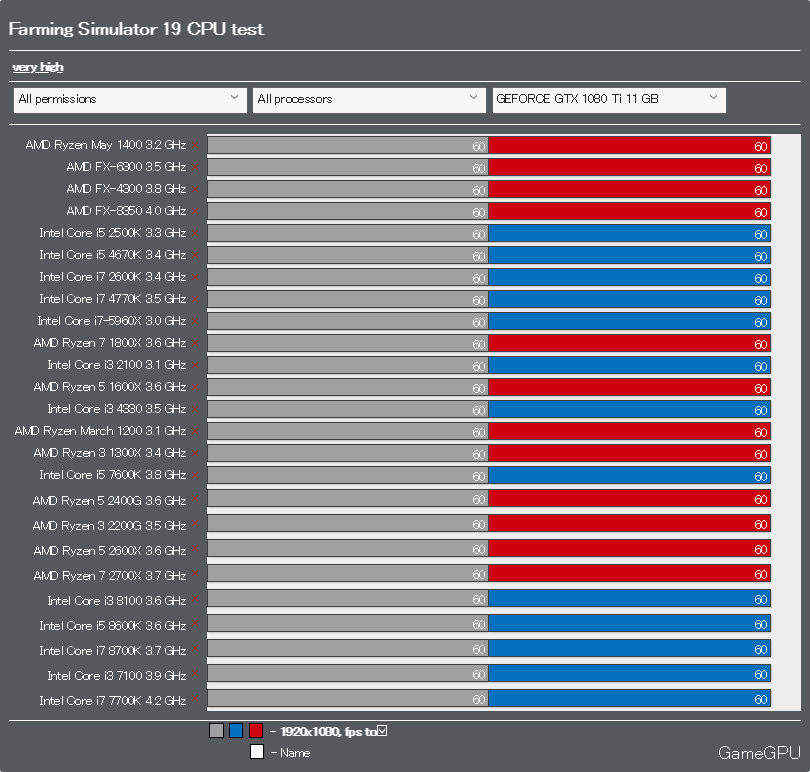Remove AMD Ryzen May 1400 row with X
Image resolution: width=810 pixels, height=772 pixels.
click(x=195, y=144)
